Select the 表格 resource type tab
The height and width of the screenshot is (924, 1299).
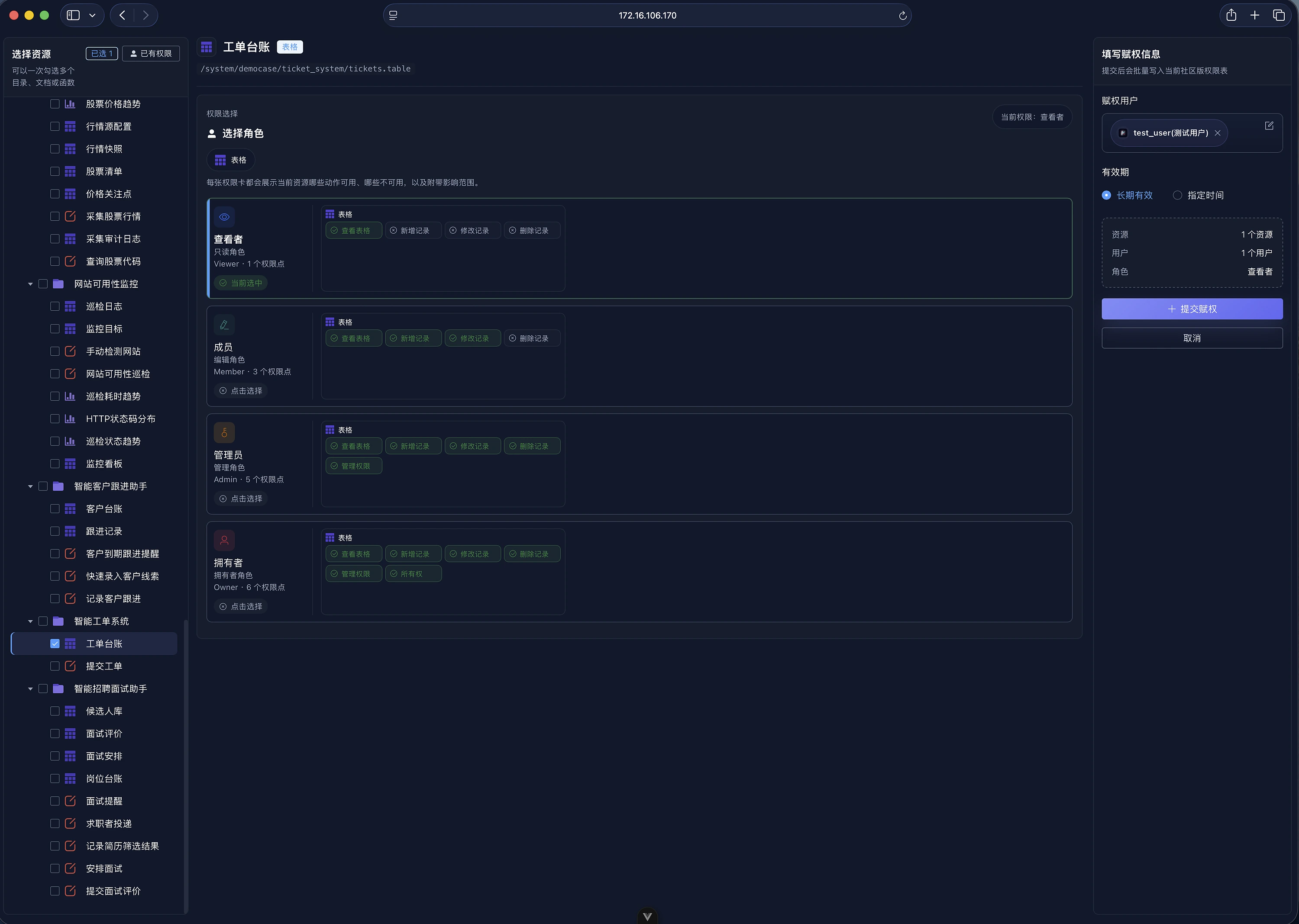pos(230,160)
